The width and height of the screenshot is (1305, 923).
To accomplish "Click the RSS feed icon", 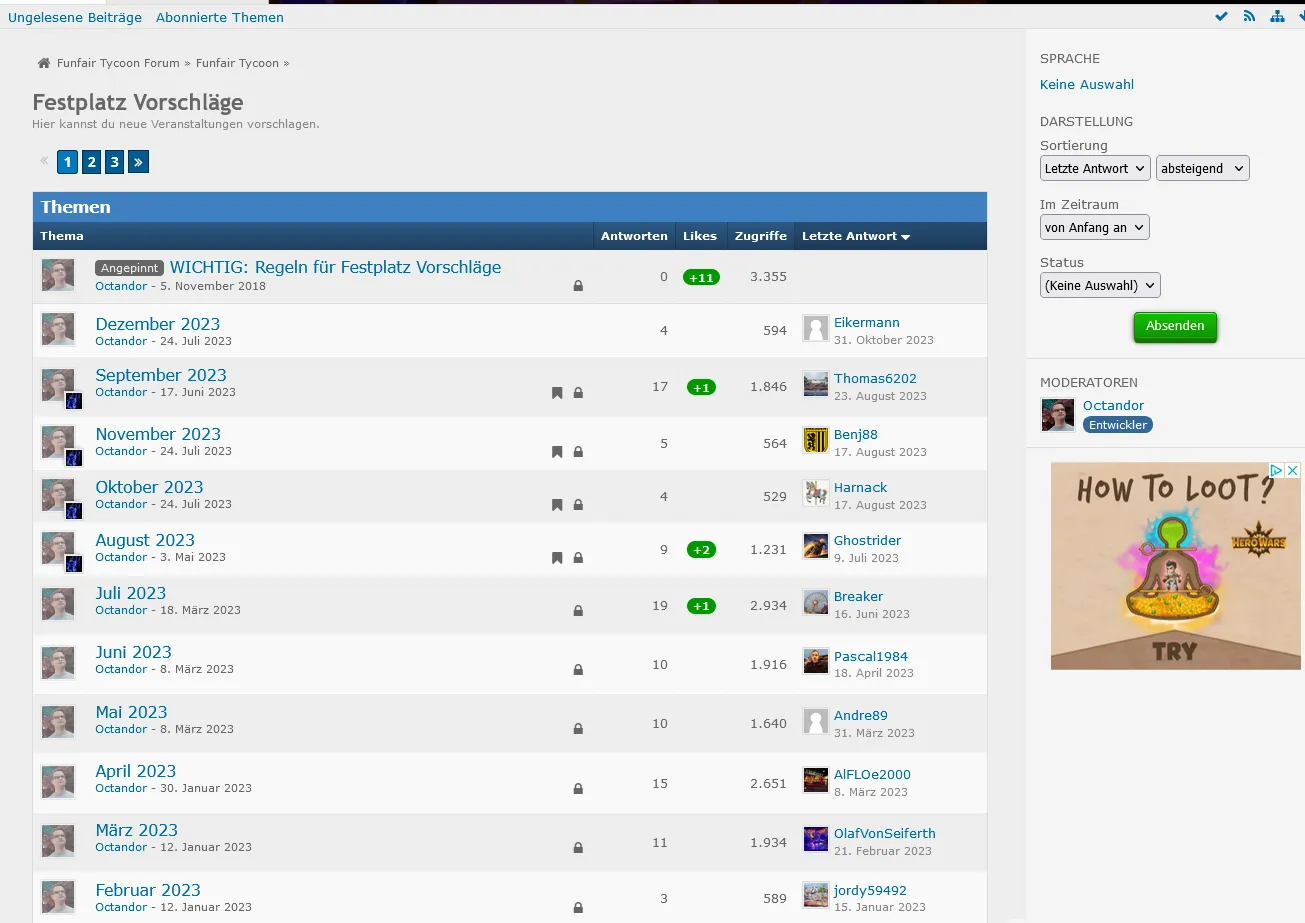I will click(1249, 17).
